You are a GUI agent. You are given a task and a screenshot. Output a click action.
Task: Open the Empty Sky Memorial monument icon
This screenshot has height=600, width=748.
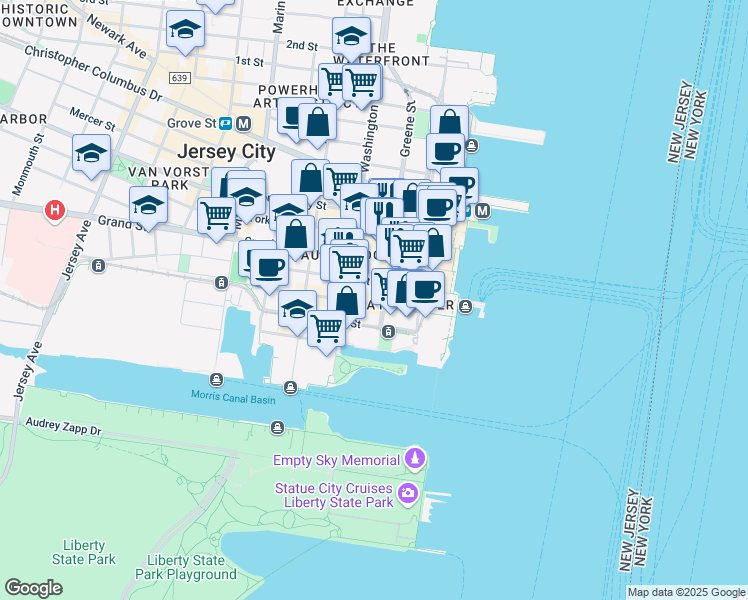click(x=415, y=459)
